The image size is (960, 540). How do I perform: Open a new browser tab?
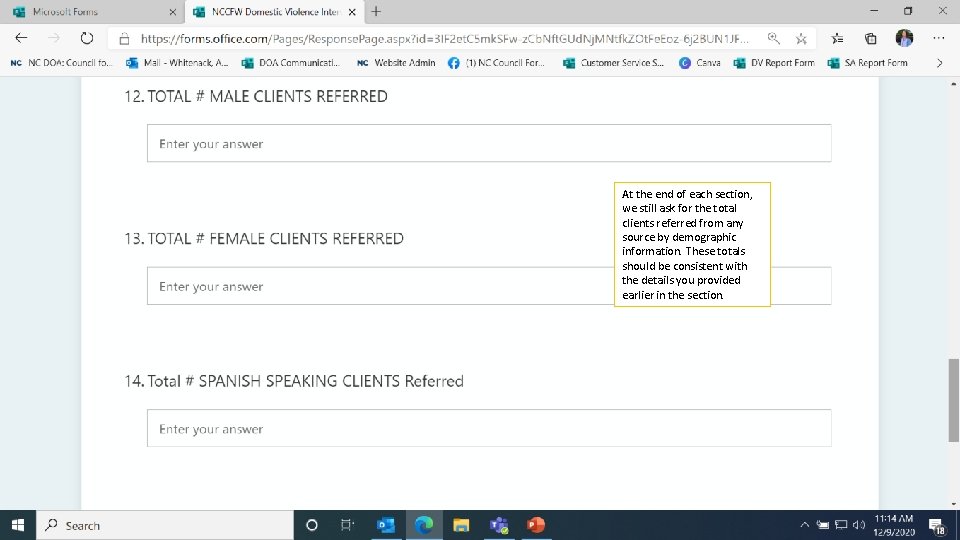click(x=376, y=12)
